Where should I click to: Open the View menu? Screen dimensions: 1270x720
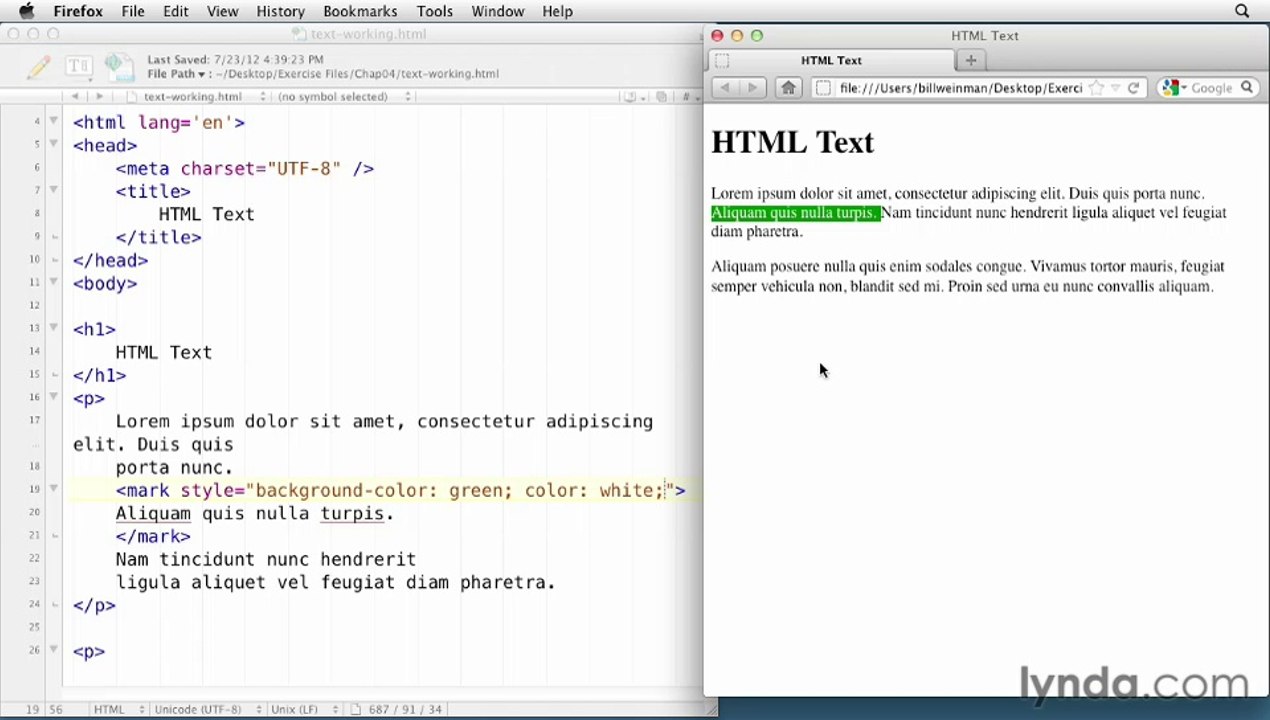point(222,11)
